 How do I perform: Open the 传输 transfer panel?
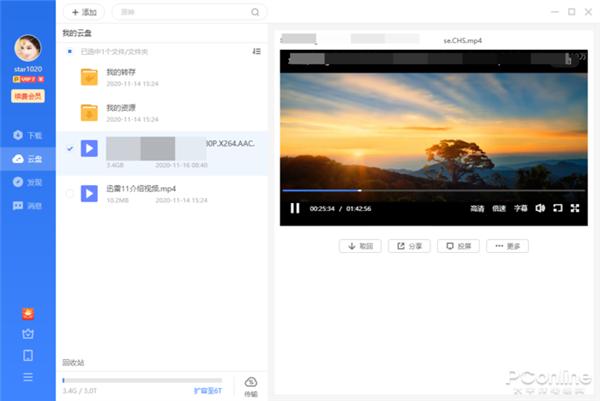point(250,386)
